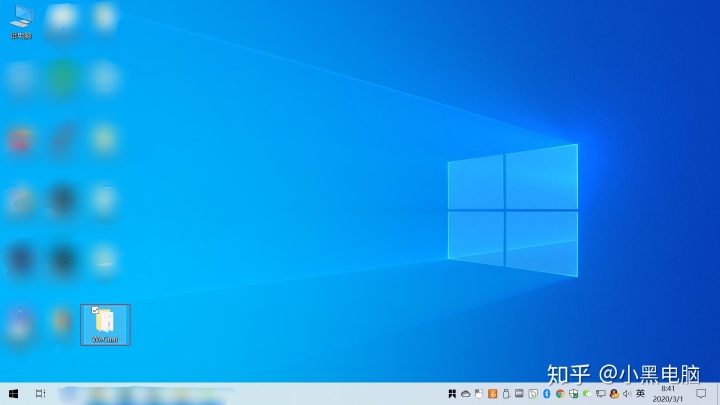Click the white mouse-shaped tray icon

[479, 394]
